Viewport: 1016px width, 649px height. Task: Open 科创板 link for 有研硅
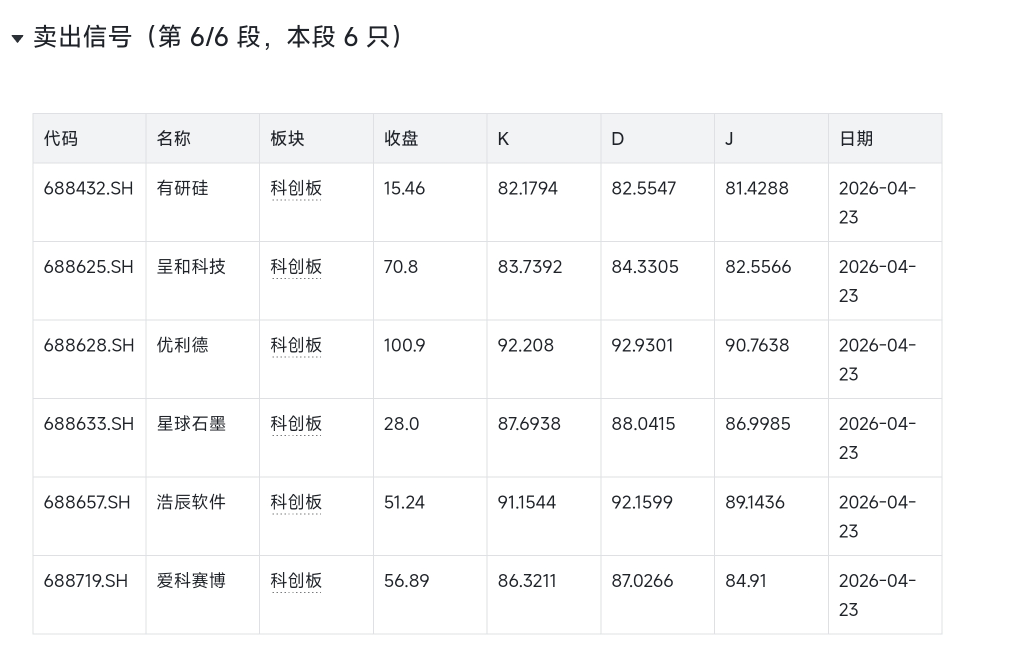click(296, 188)
